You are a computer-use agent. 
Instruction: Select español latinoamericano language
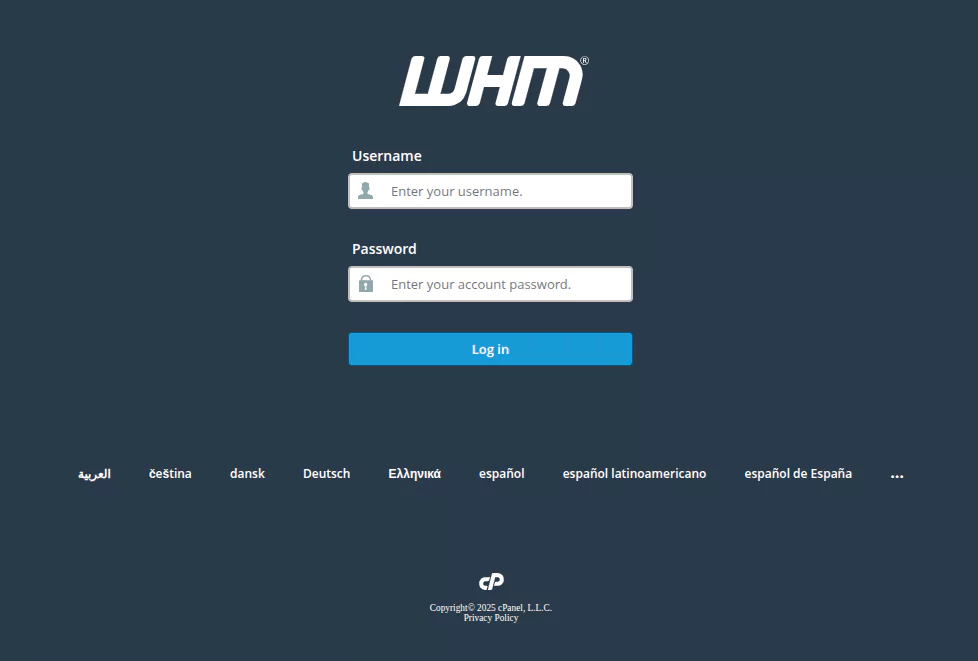point(634,473)
